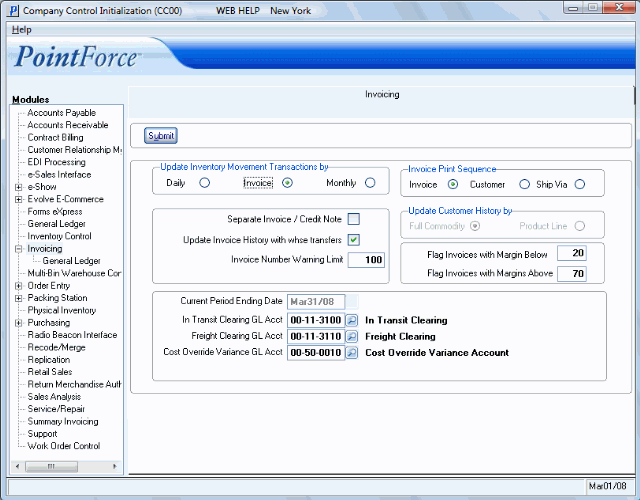Open the Help menu
640x500 pixels.
[x=21, y=30]
